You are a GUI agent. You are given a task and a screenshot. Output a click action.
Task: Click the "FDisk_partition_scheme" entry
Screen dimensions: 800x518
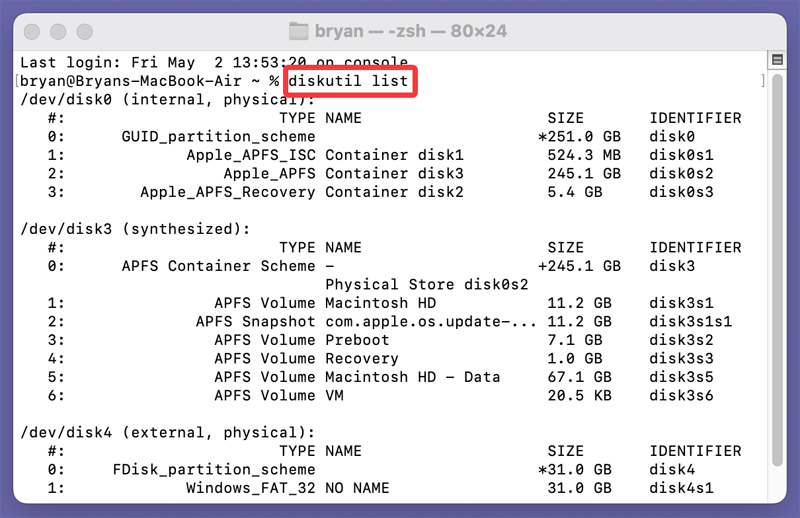coord(214,469)
